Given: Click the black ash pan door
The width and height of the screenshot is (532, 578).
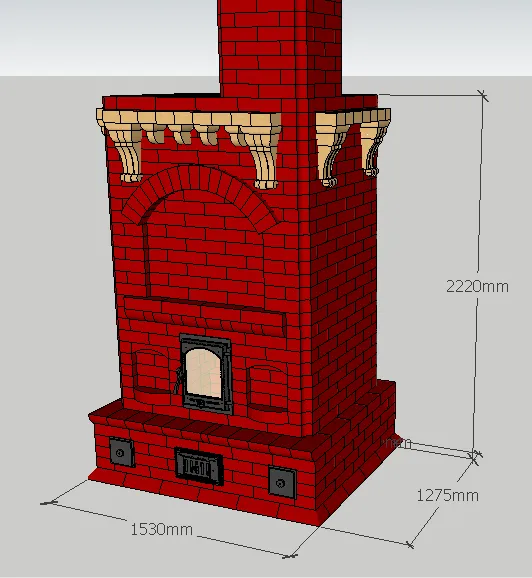Looking at the screenshot, I should click(x=199, y=466).
